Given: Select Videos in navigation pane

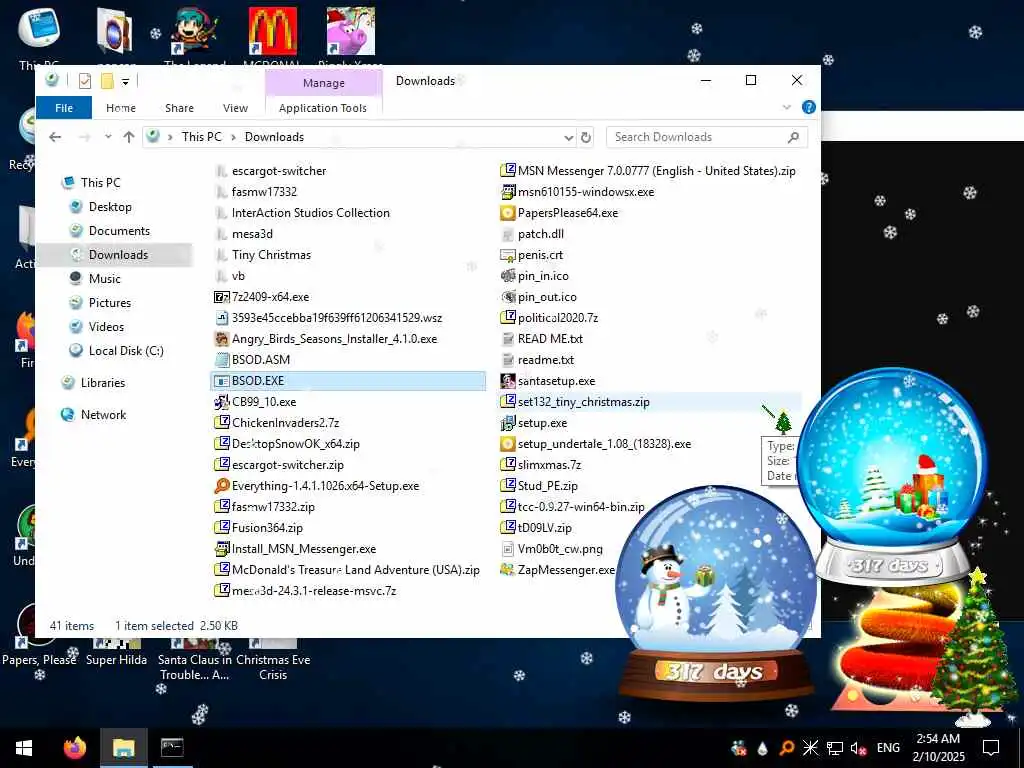Looking at the screenshot, I should point(106,327).
